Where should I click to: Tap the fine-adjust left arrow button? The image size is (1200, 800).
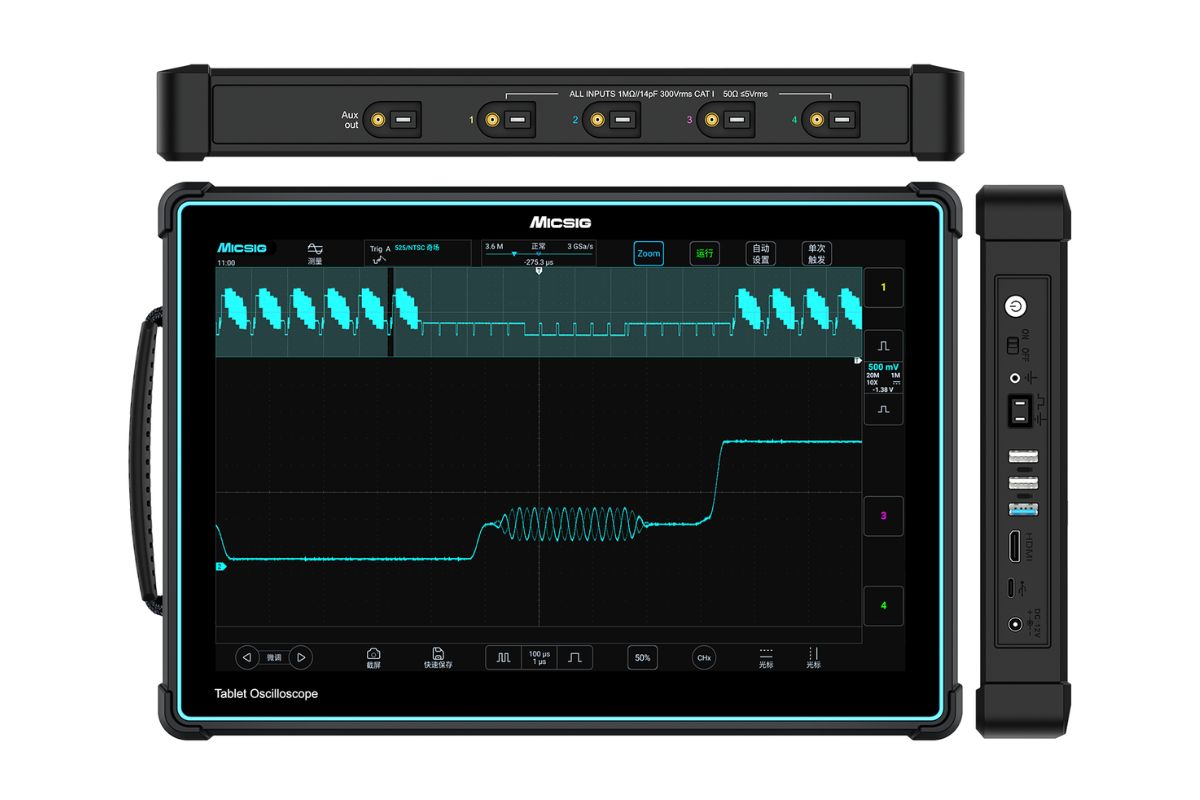click(247, 657)
